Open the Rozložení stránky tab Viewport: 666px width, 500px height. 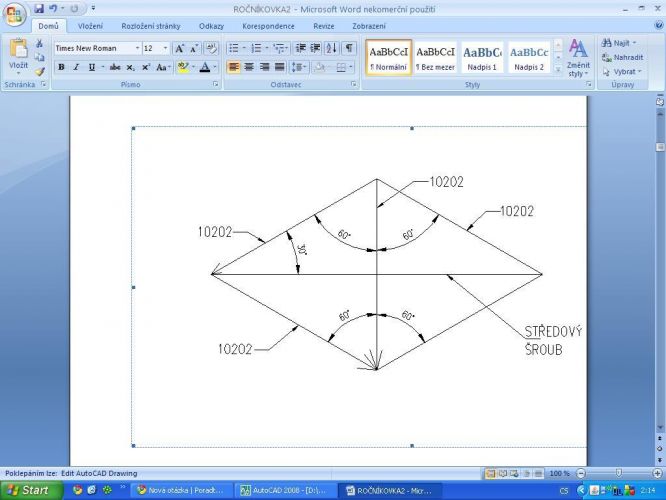click(x=151, y=26)
